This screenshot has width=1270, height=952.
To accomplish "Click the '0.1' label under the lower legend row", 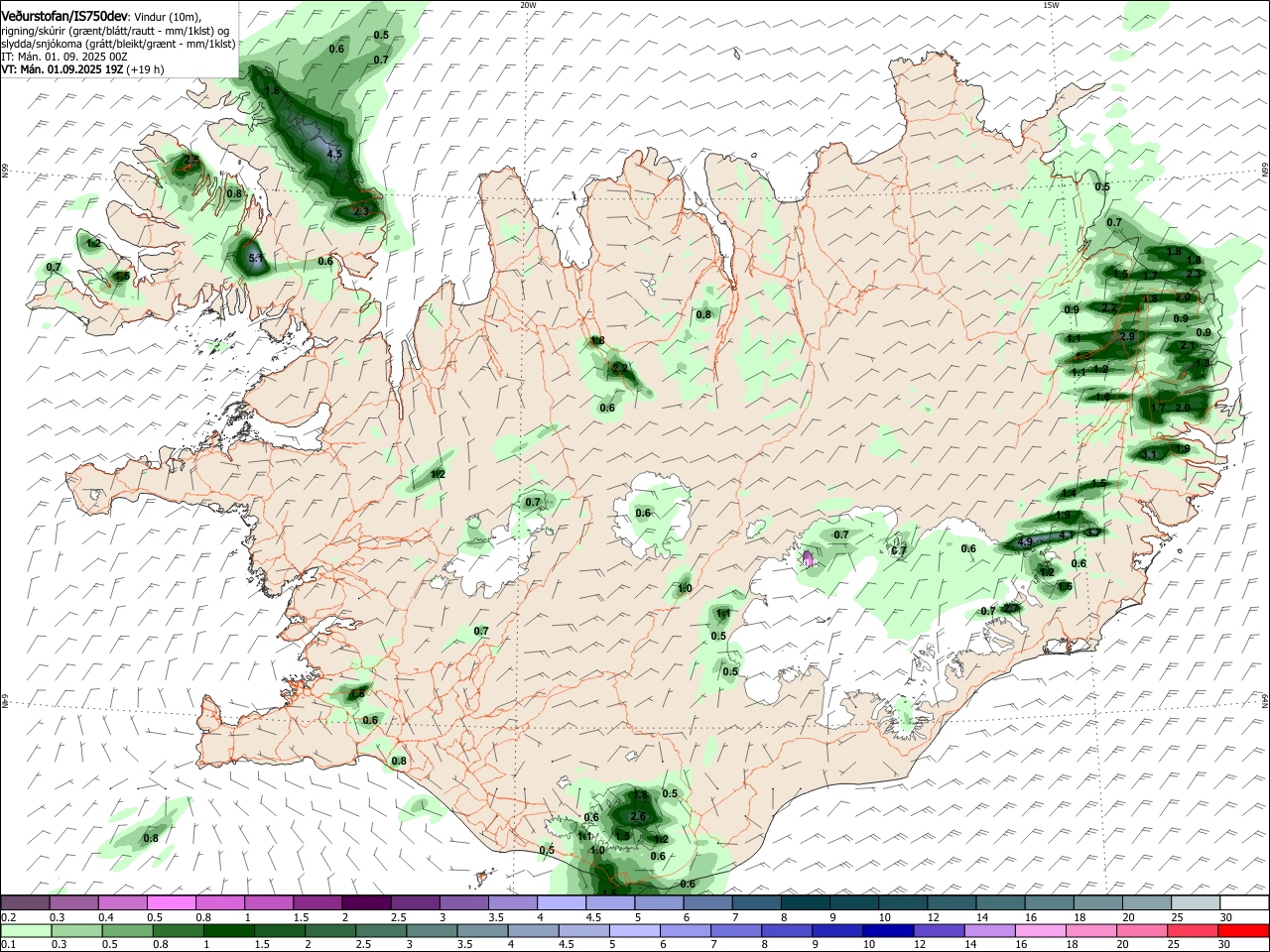I will (x=8, y=946).
